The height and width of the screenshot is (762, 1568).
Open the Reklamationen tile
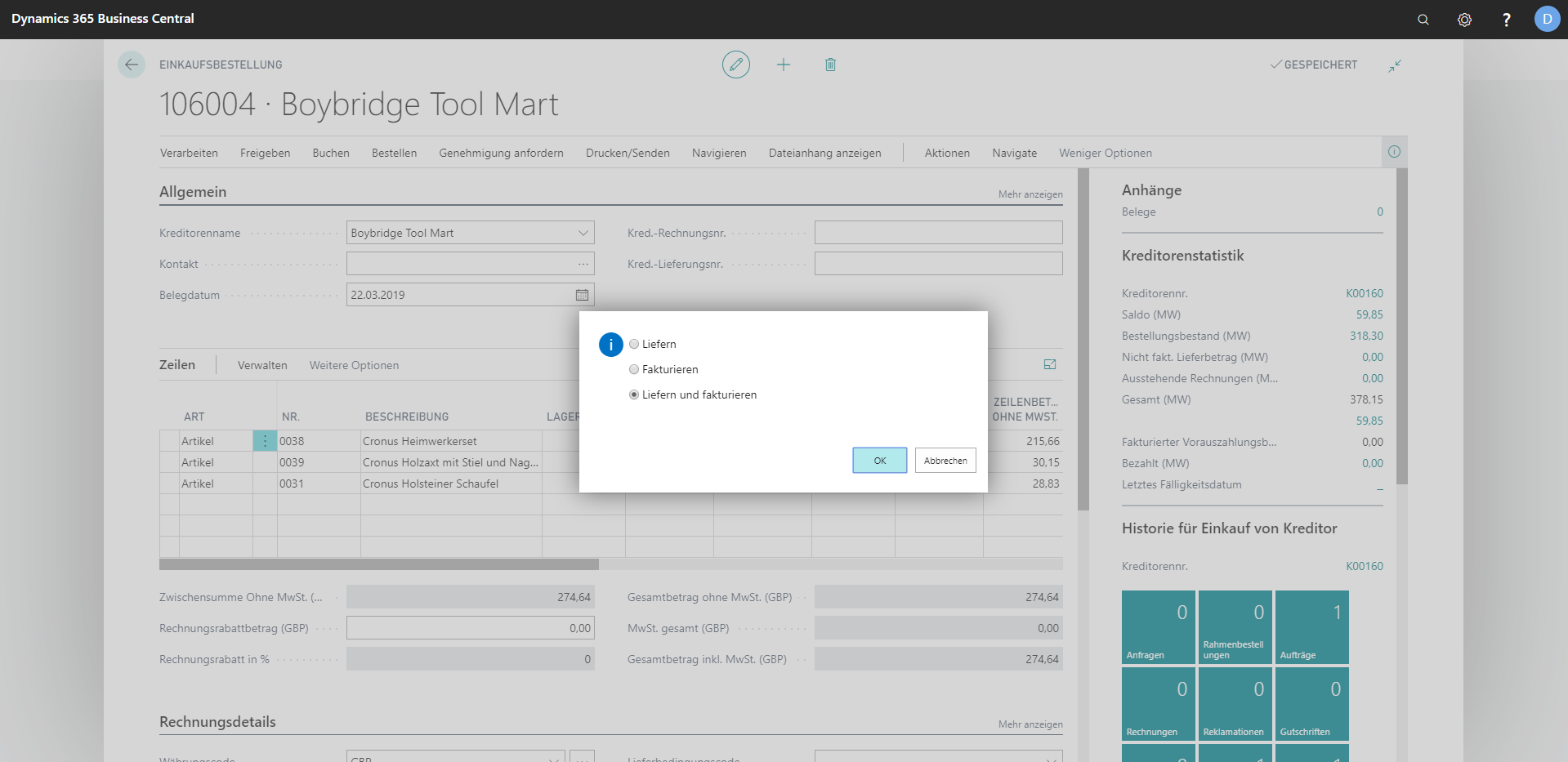click(1235, 704)
